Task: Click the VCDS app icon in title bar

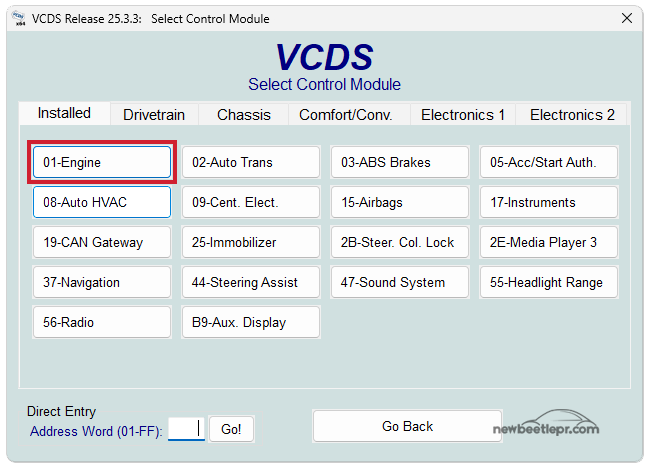Action: [17, 18]
